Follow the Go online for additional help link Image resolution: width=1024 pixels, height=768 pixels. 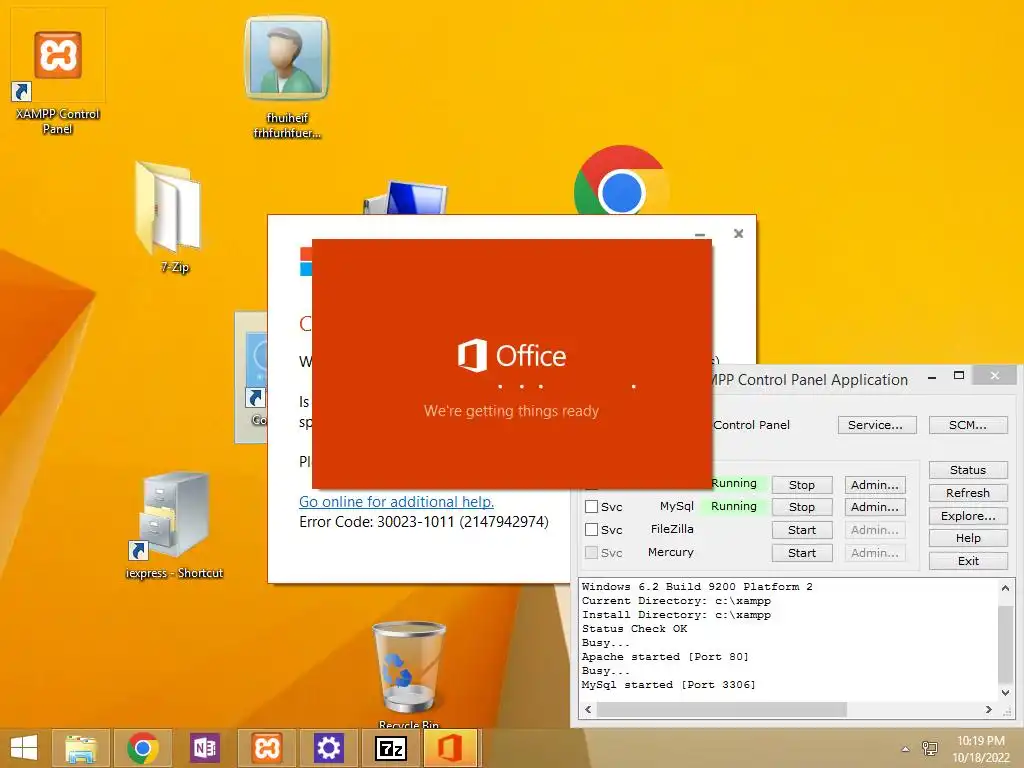pyautogui.click(x=396, y=502)
